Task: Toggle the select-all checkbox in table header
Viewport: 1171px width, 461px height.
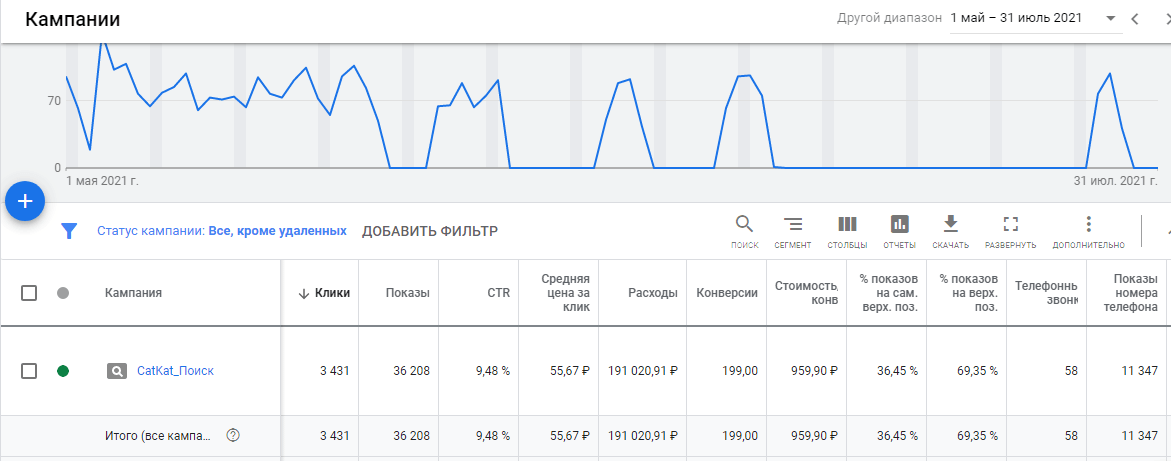Action: pos(29,293)
